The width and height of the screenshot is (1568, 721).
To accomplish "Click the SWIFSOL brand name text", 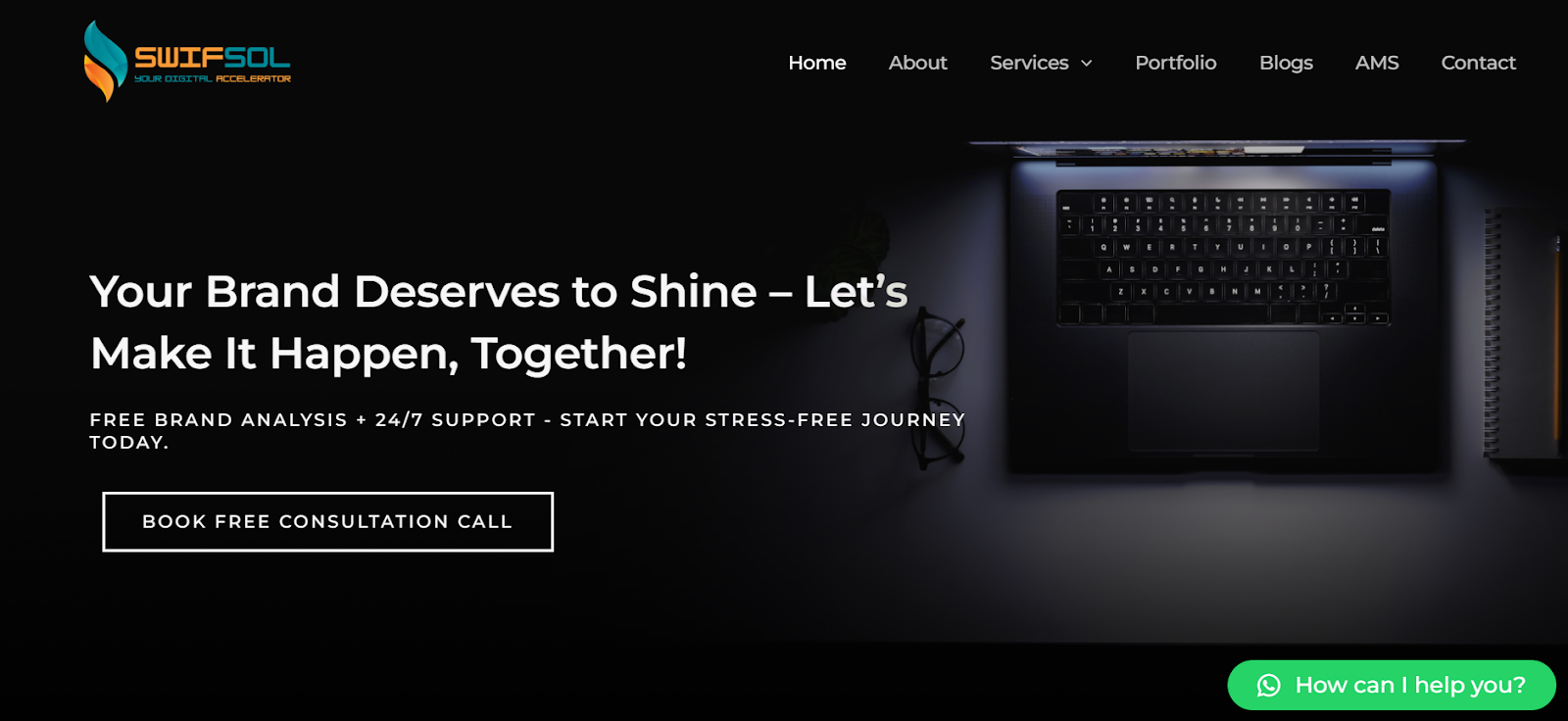I will click(212, 57).
